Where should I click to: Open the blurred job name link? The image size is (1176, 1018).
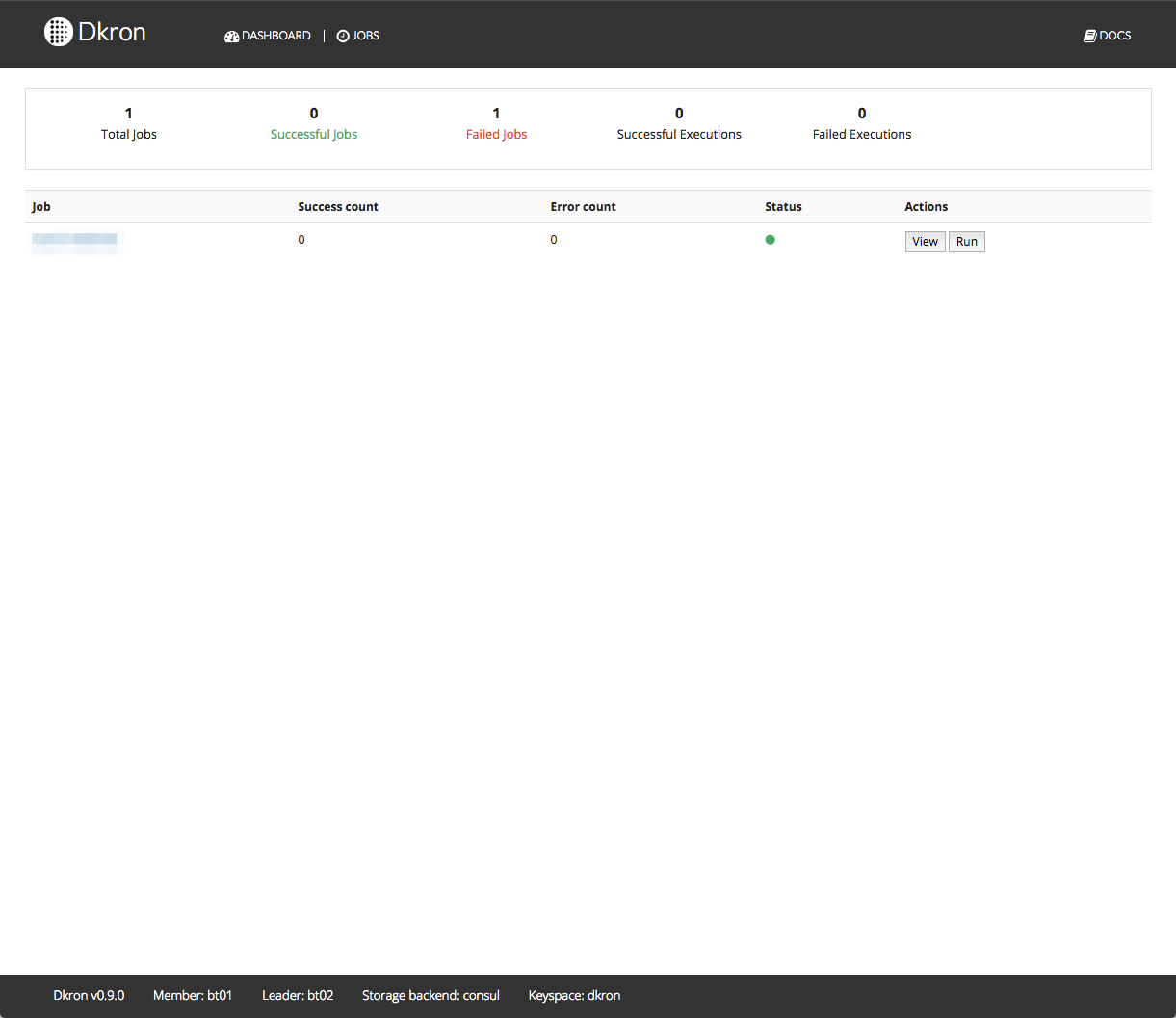[x=74, y=241]
